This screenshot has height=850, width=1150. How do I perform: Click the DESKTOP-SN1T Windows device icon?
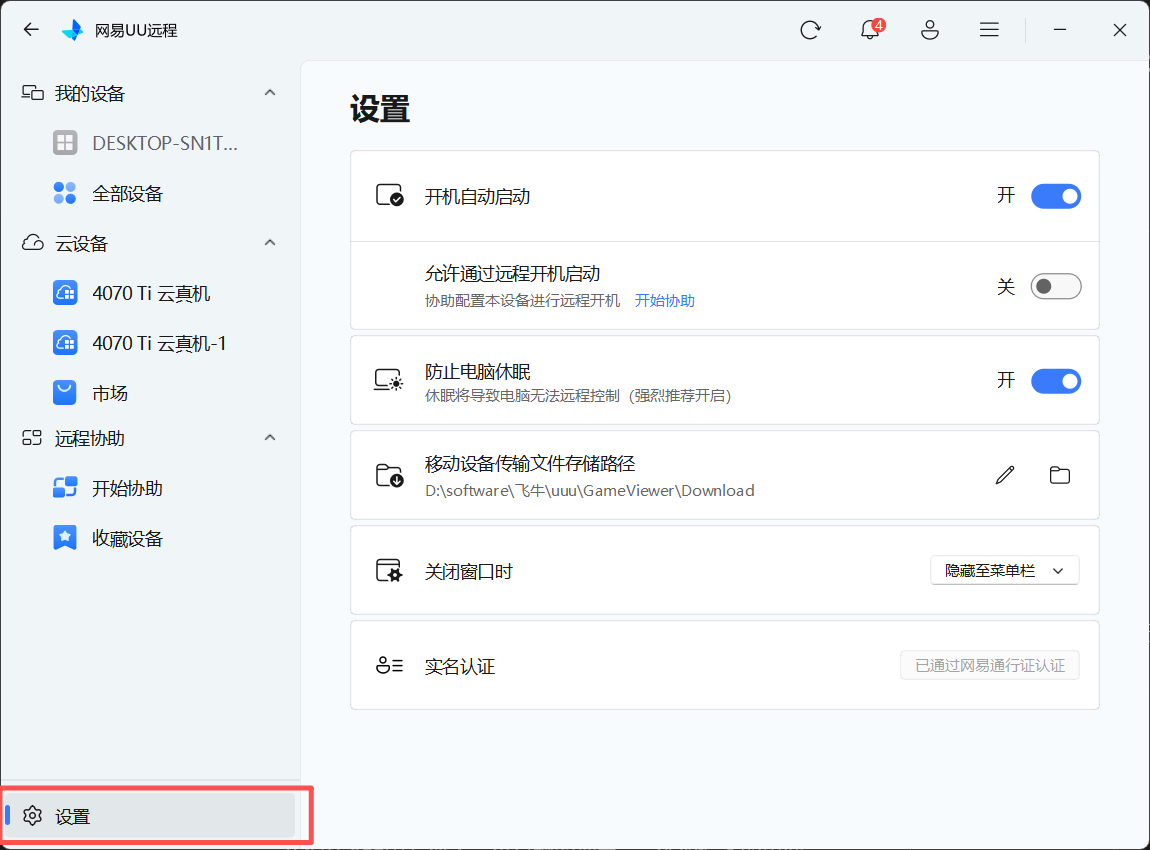[x=65, y=142]
